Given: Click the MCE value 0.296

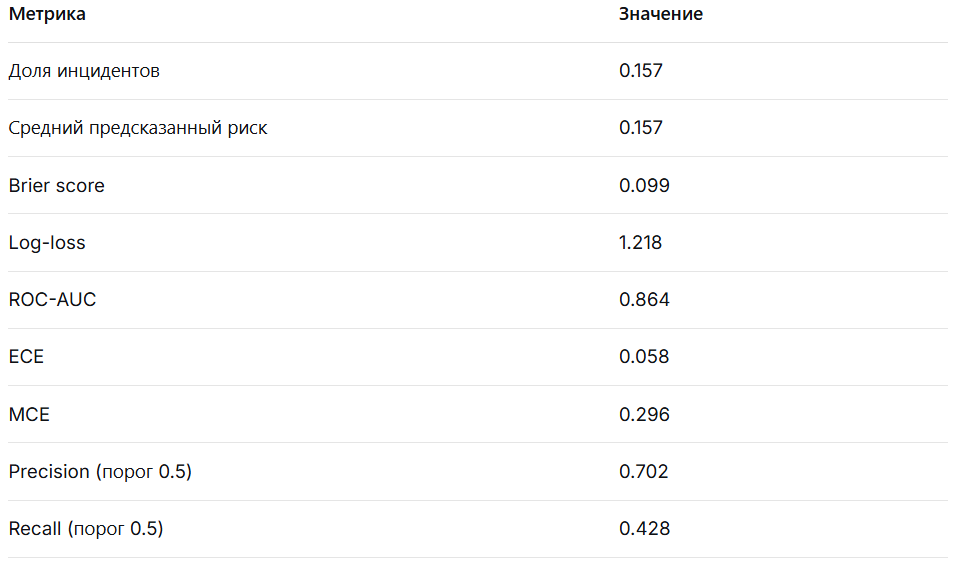Looking at the screenshot, I should click(645, 414).
